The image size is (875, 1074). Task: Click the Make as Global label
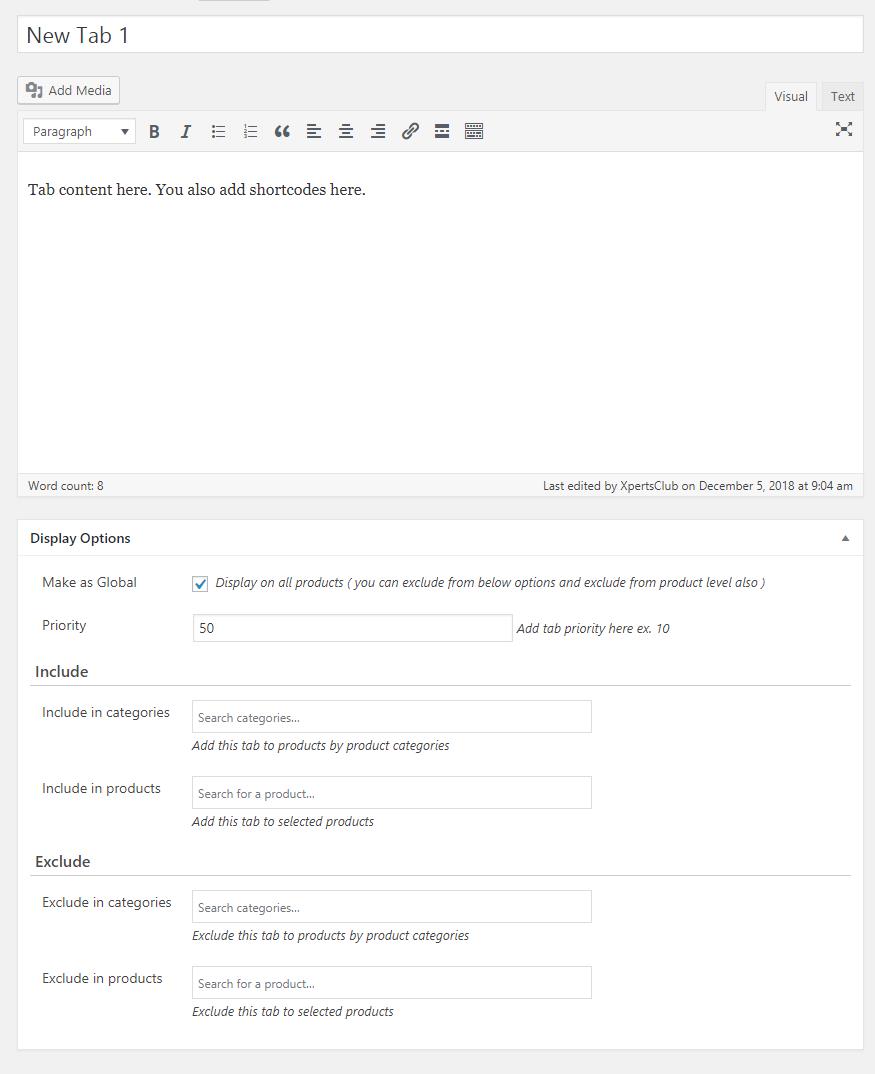click(89, 582)
